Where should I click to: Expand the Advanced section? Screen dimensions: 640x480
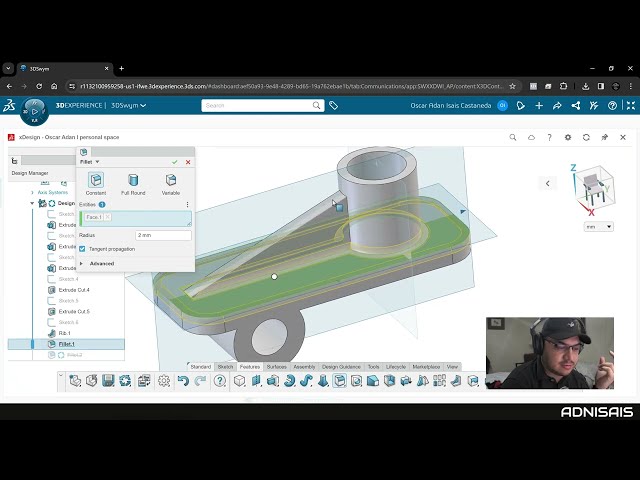(81, 264)
